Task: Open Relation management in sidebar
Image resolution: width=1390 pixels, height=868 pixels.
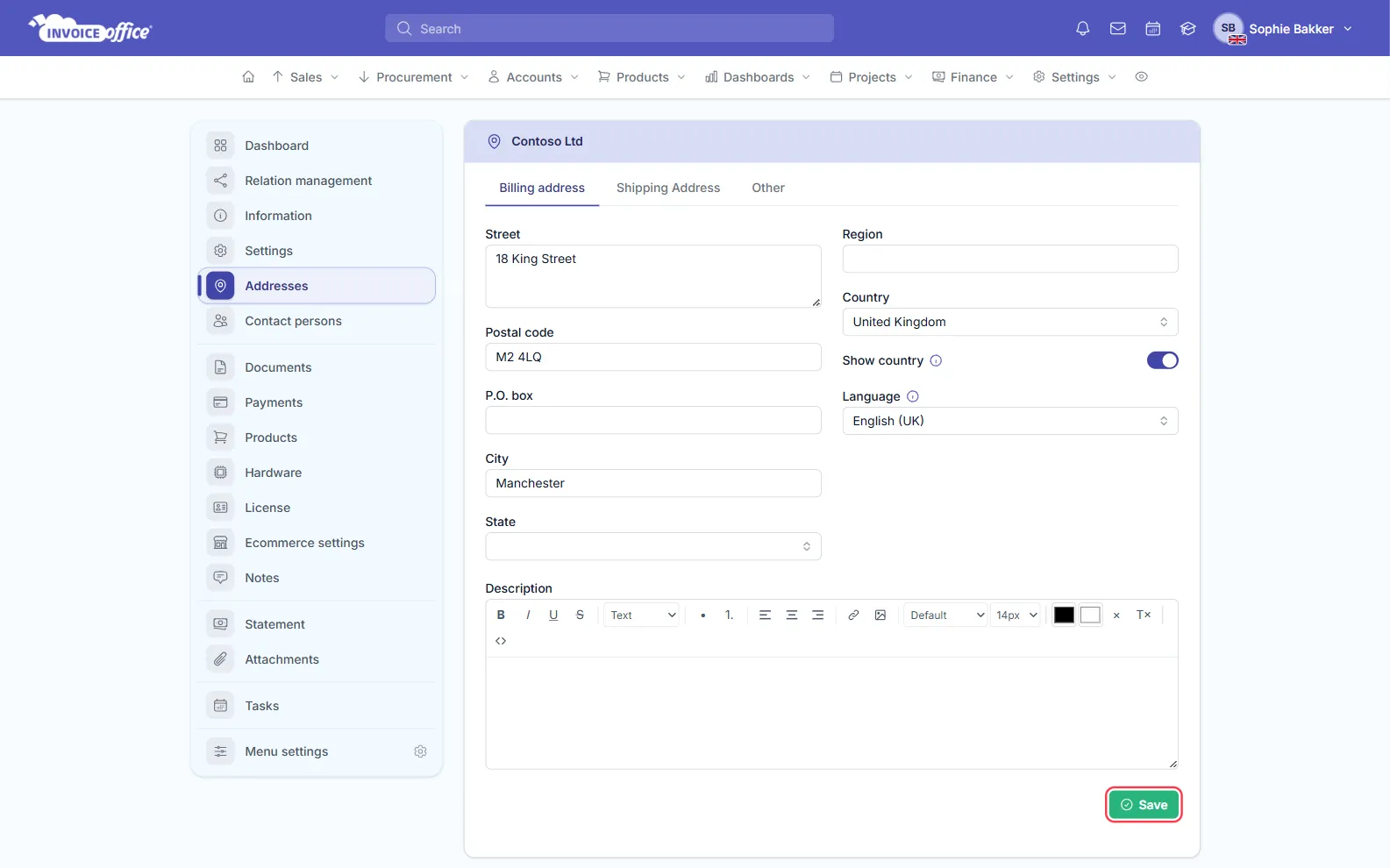Action: (317, 181)
